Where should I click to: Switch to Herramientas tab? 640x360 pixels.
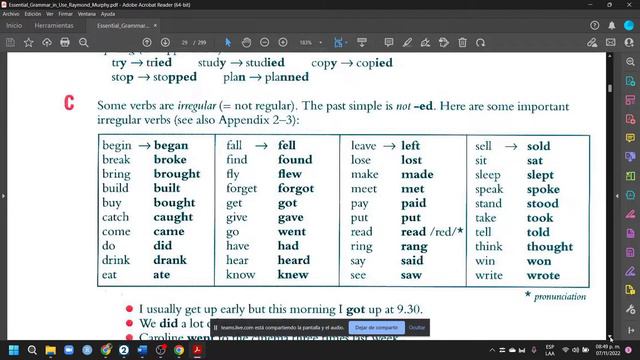pos(54,25)
